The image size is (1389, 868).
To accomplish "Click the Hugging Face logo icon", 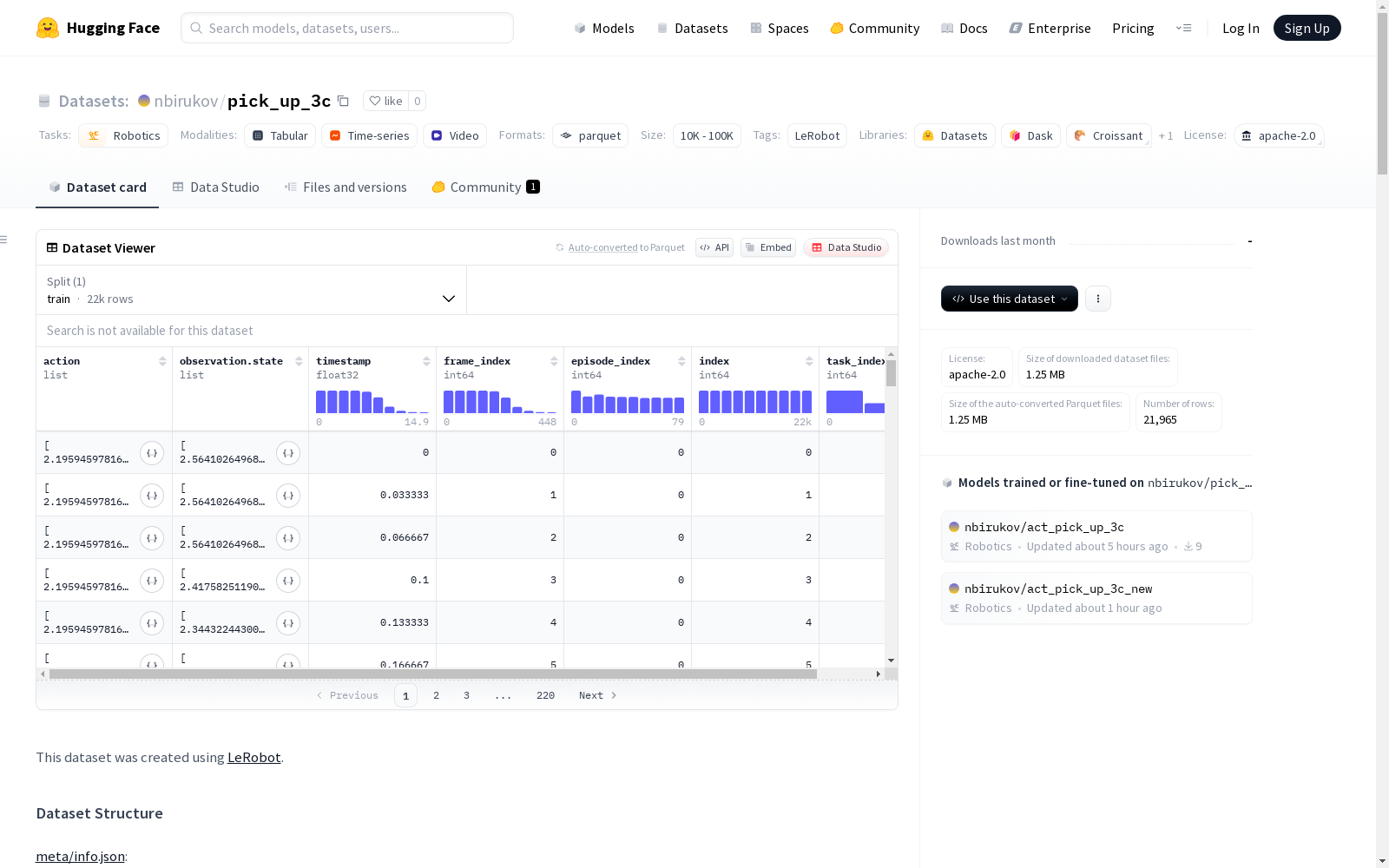I will click(48, 28).
